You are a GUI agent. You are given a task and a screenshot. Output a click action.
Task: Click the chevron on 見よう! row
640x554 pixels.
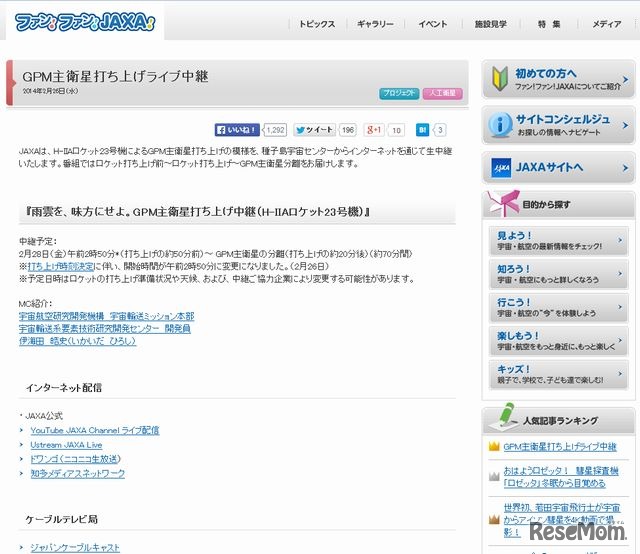(620, 240)
